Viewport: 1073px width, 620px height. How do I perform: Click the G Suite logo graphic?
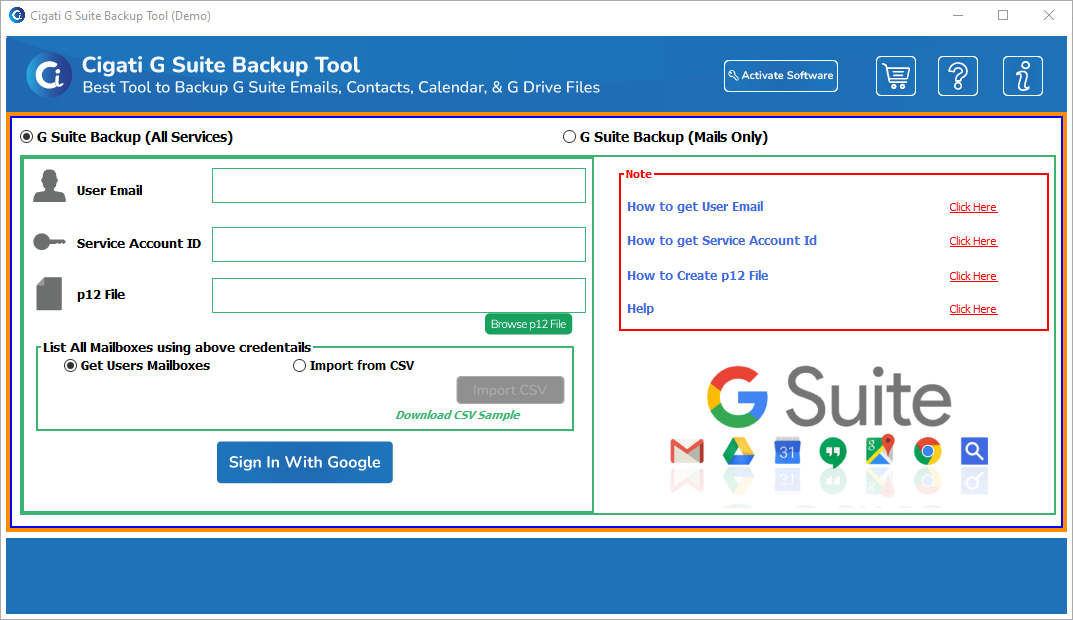click(829, 397)
